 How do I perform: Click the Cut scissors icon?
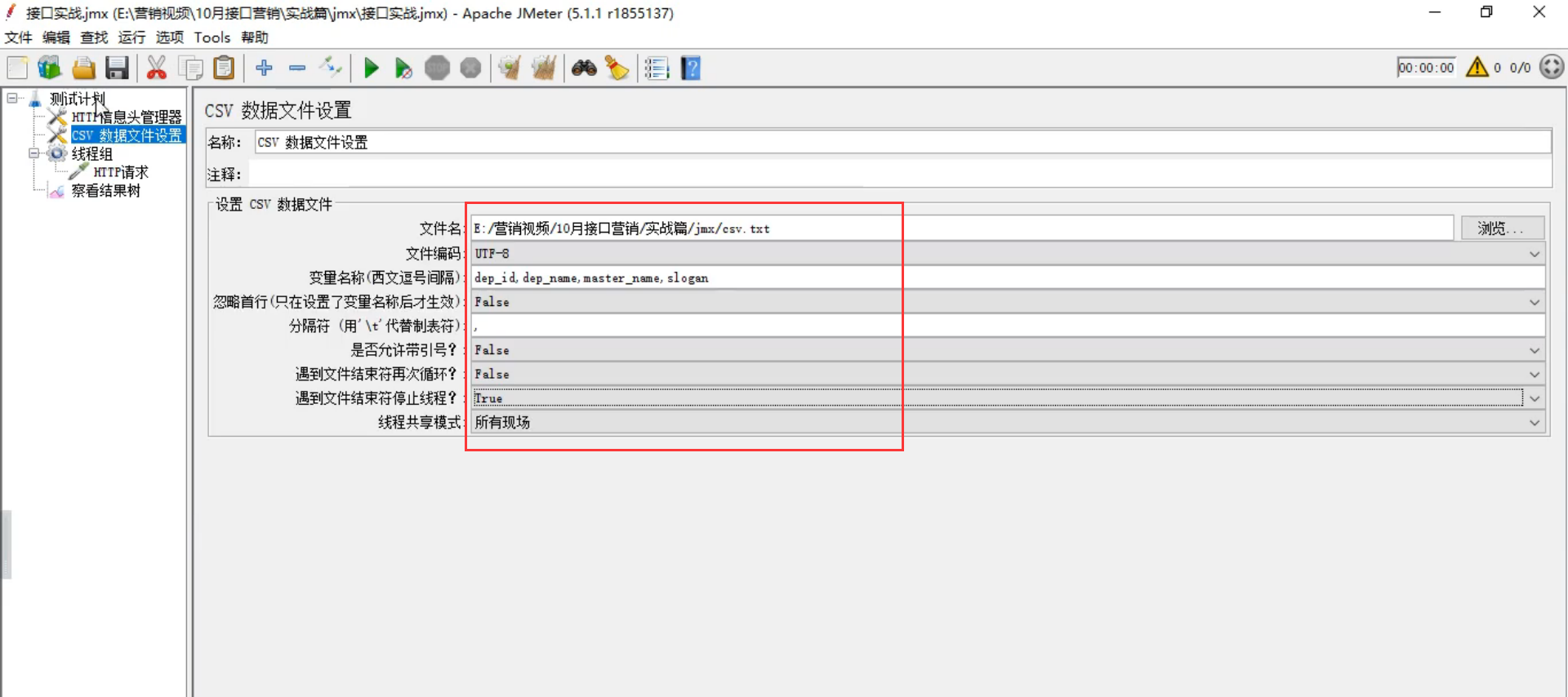point(156,68)
